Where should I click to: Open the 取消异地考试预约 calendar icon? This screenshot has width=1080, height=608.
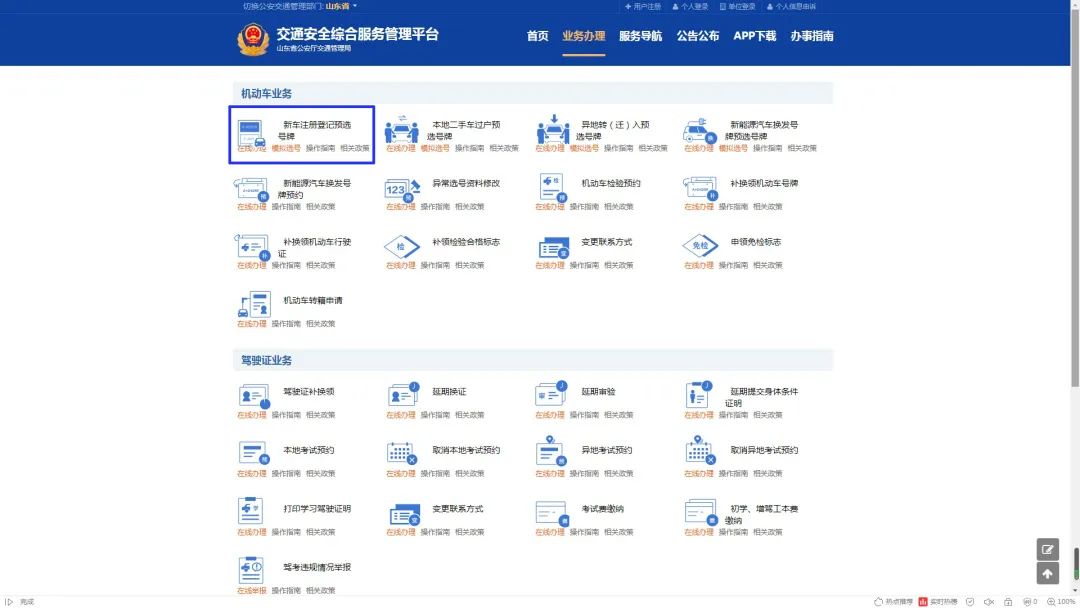tap(700, 451)
